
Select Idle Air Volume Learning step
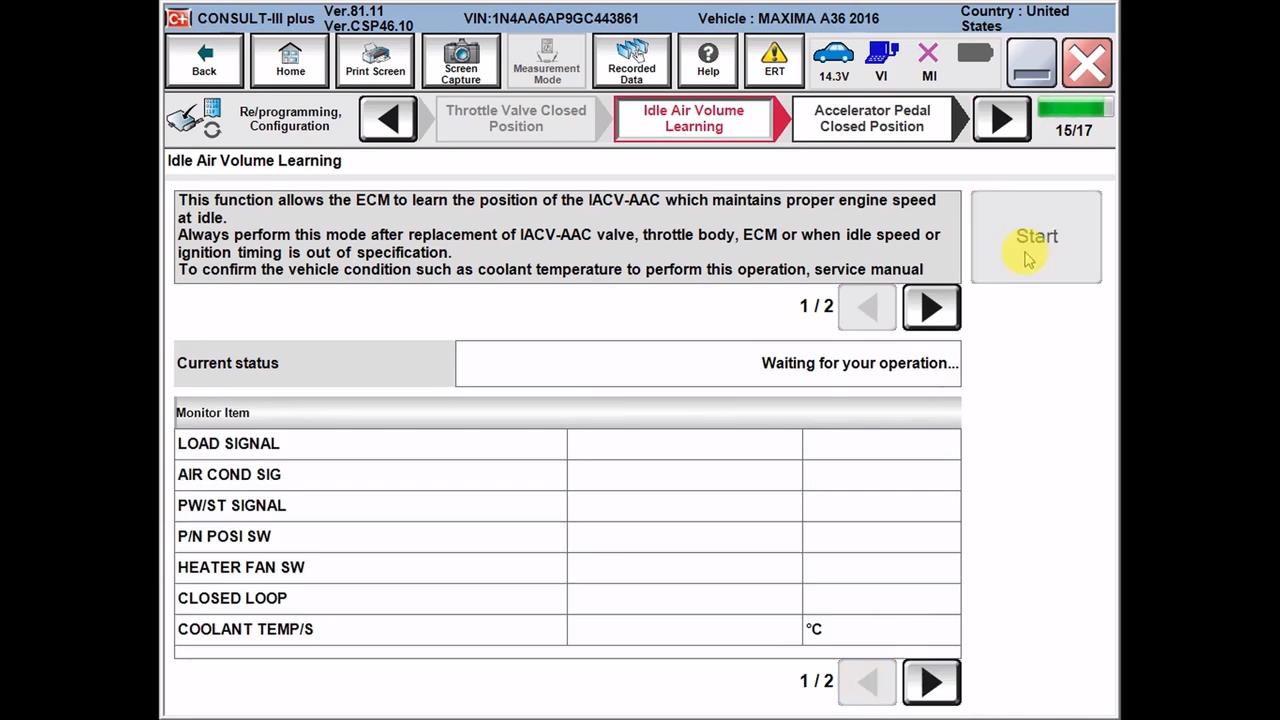pyautogui.click(x=694, y=119)
